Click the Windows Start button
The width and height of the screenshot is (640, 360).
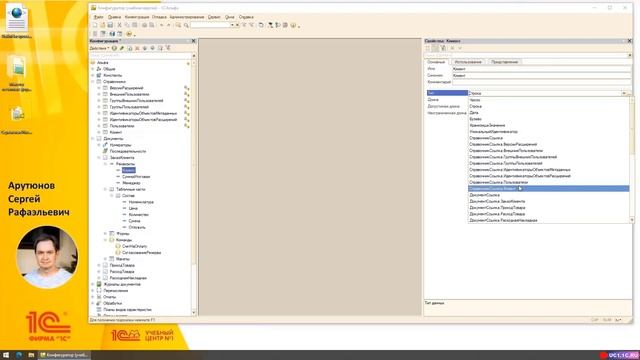[6, 355]
